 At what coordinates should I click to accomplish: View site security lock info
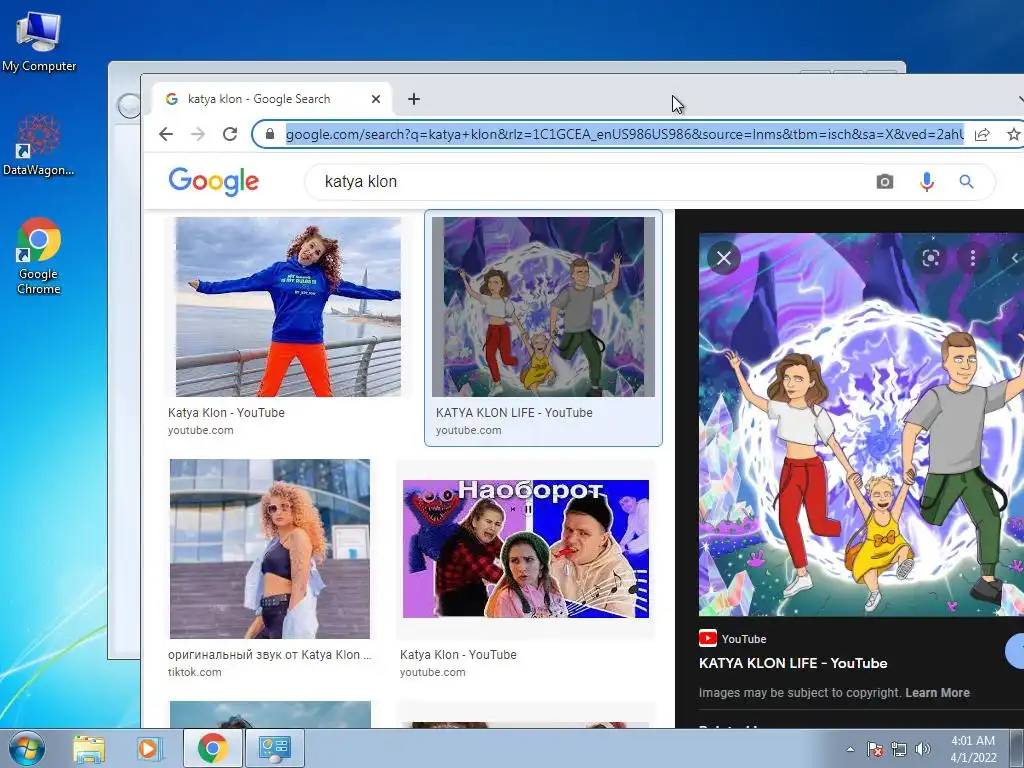[x=270, y=134]
